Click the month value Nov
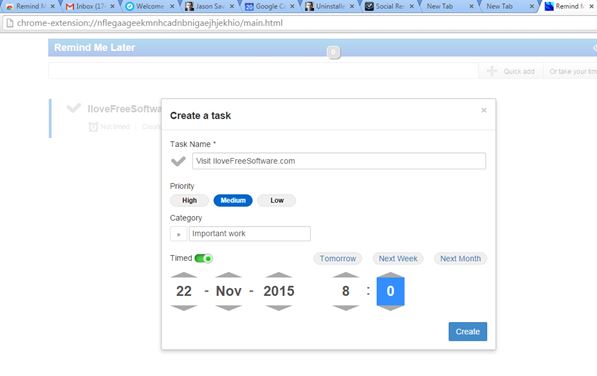597x376 pixels. (x=228, y=291)
